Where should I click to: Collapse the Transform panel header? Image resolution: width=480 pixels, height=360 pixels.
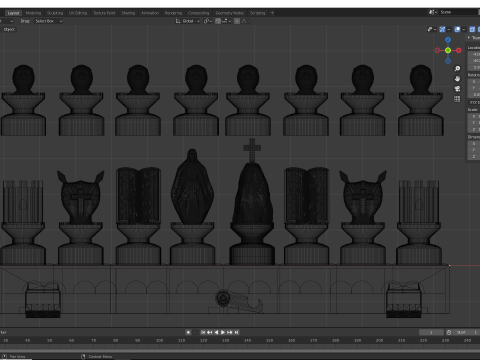[473, 38]
